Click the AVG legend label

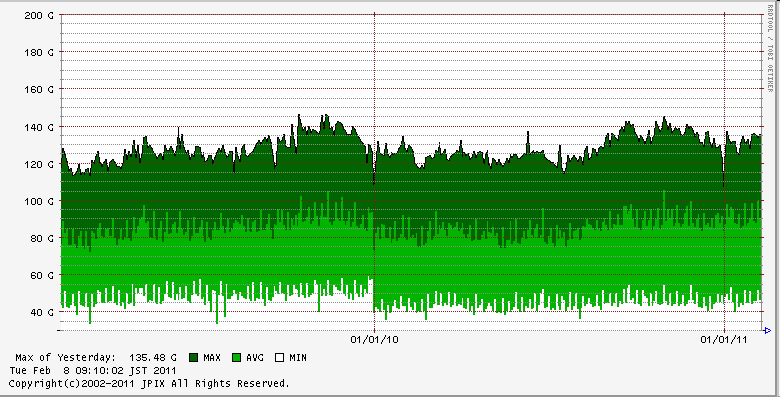[255, 358]
